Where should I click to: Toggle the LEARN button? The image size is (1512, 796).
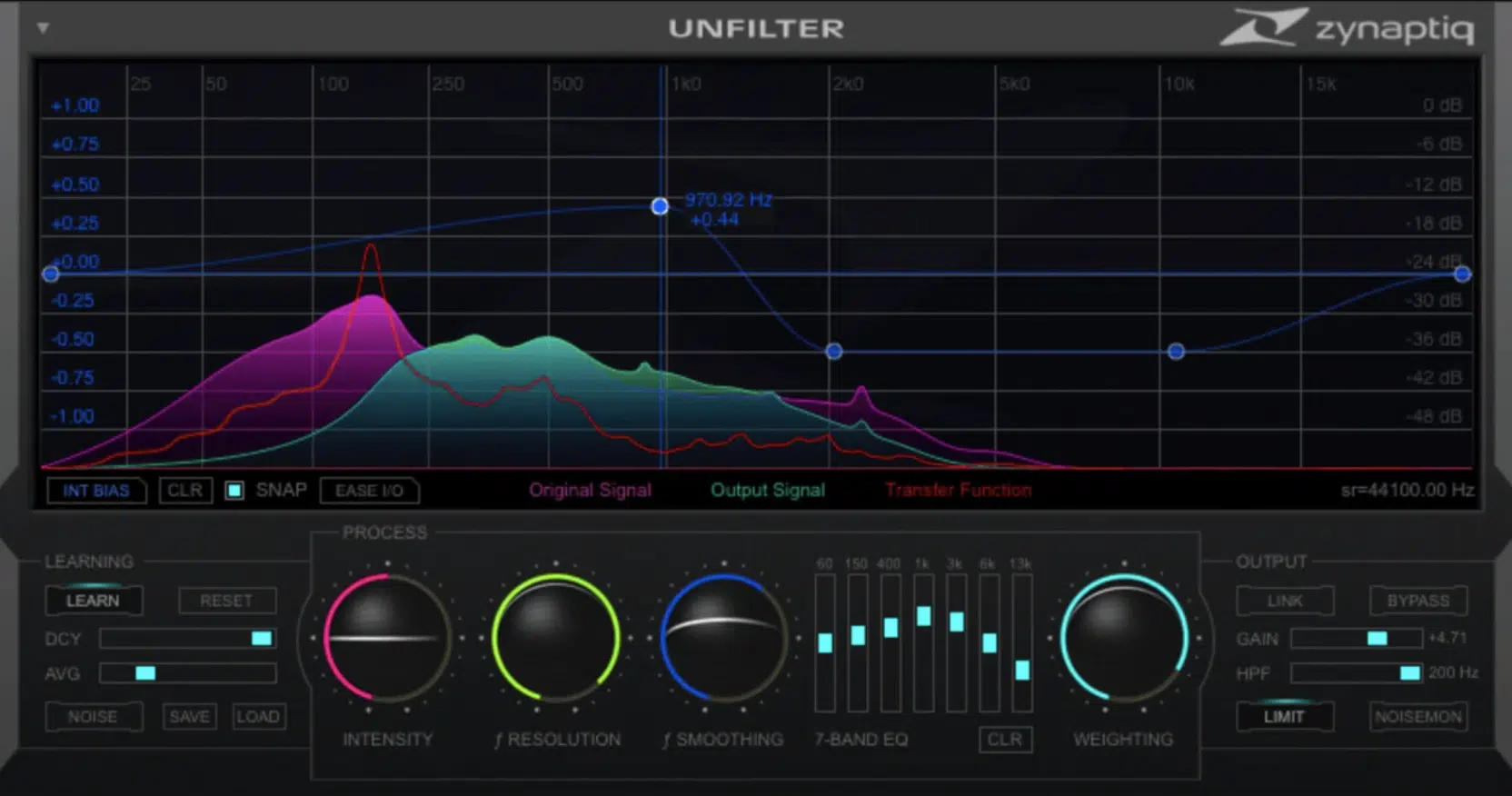coord(93,601)
